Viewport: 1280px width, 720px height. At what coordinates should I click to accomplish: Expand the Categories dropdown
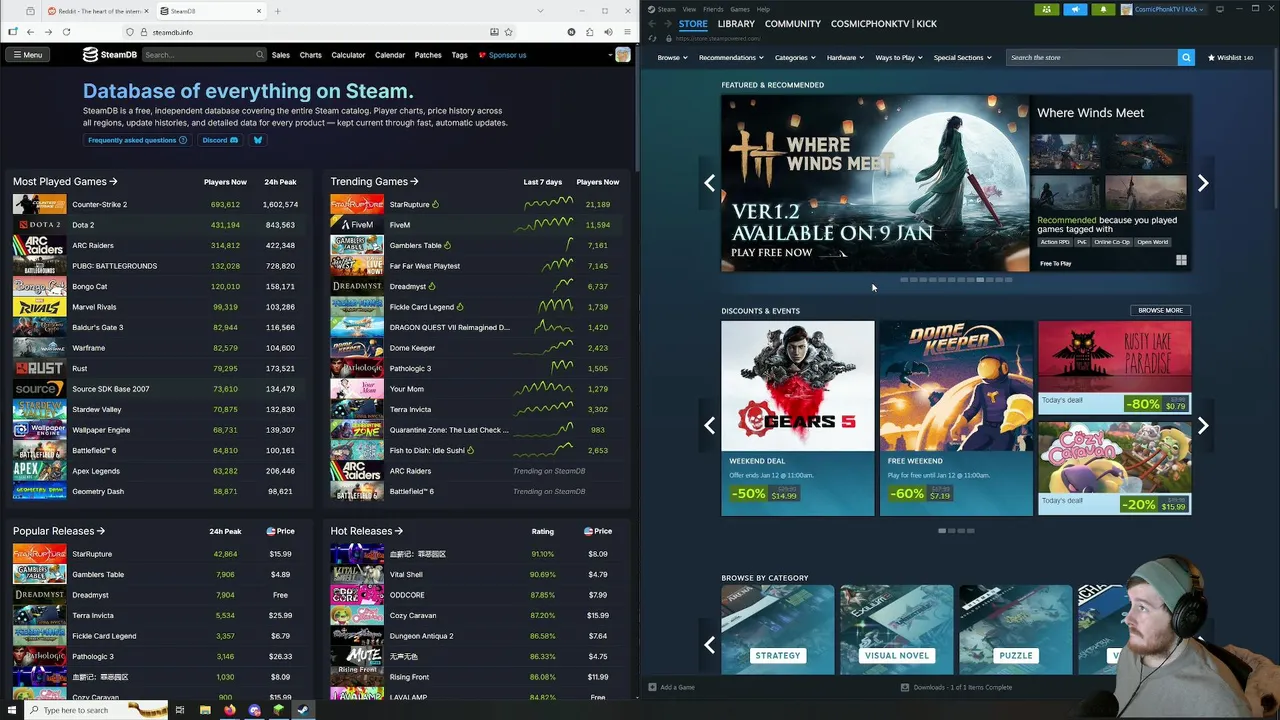pyautogui.click(x=795, y=58)
